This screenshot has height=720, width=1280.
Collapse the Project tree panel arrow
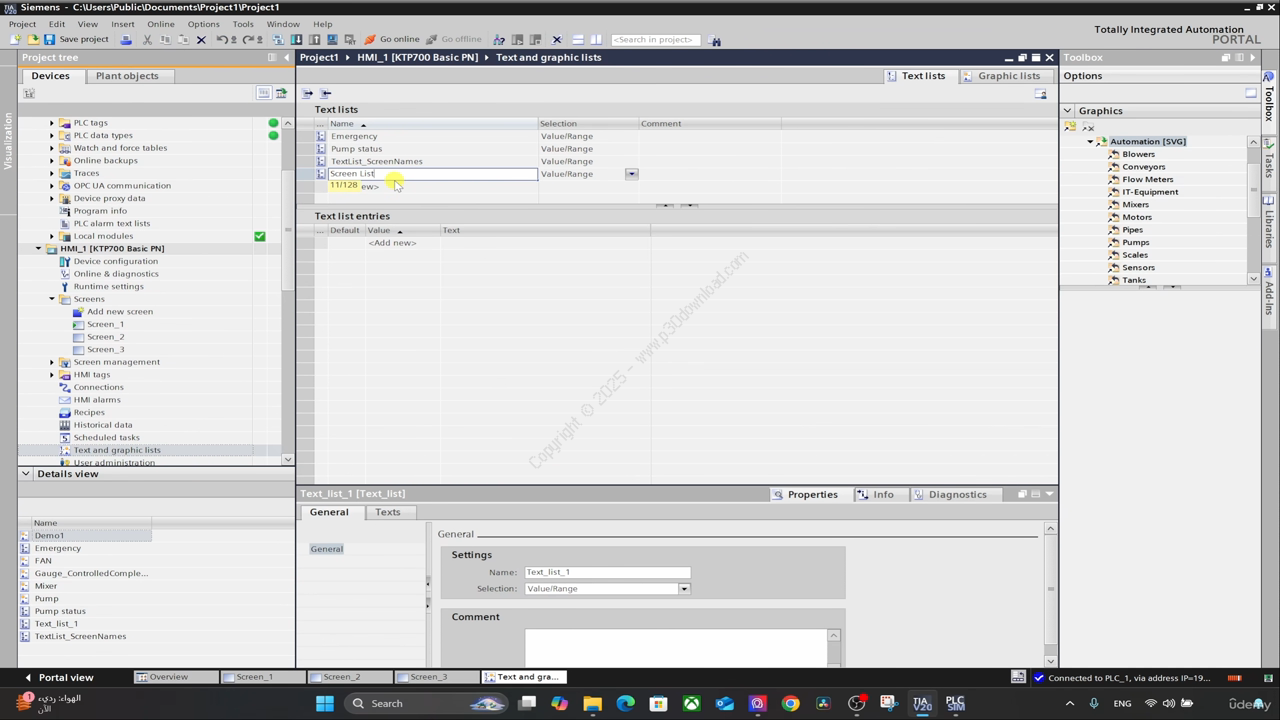pyautogui.click(x=287, y=57)
